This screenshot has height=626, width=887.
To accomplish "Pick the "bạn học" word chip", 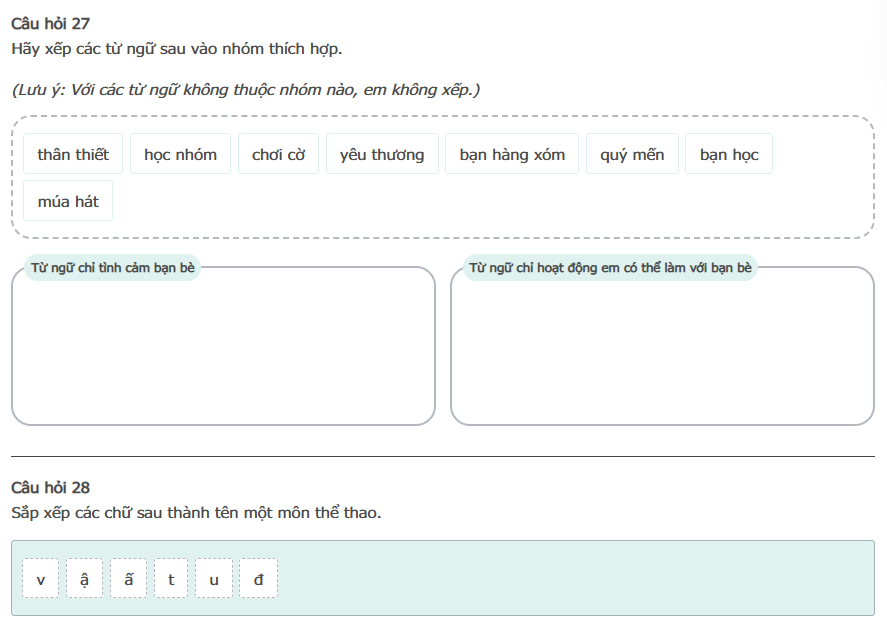I will [x=729, y=155].
